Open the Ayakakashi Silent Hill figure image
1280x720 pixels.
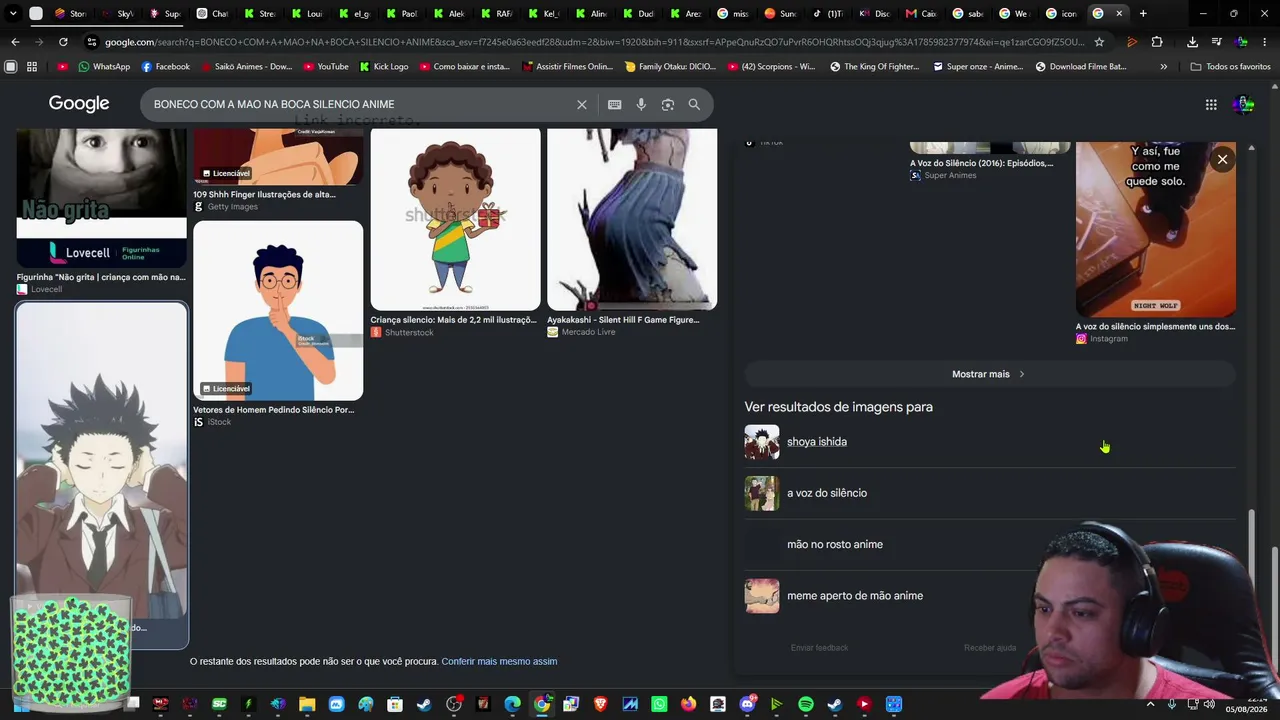click(632, 219)
